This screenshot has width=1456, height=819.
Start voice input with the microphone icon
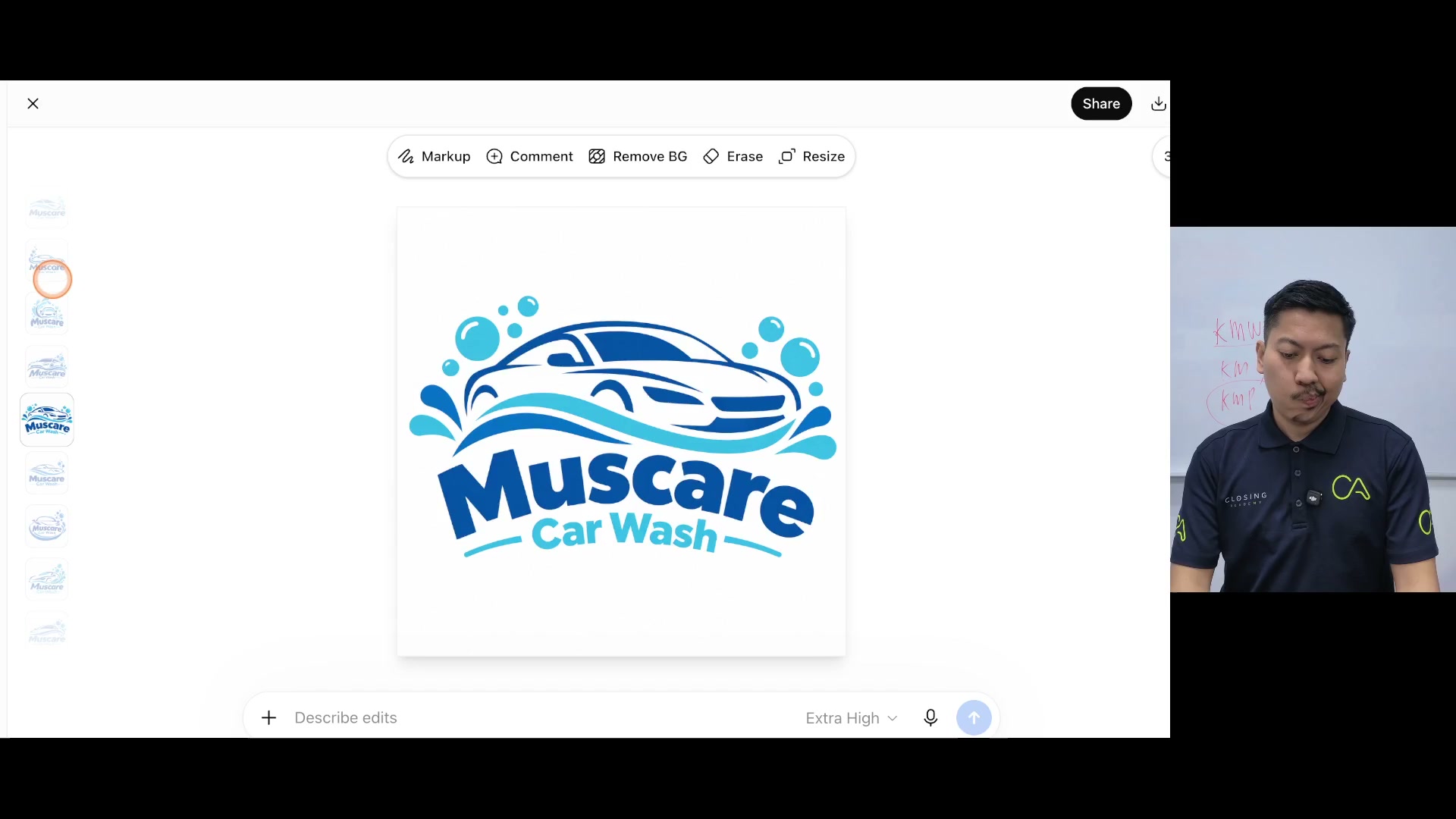pos(930,717)
